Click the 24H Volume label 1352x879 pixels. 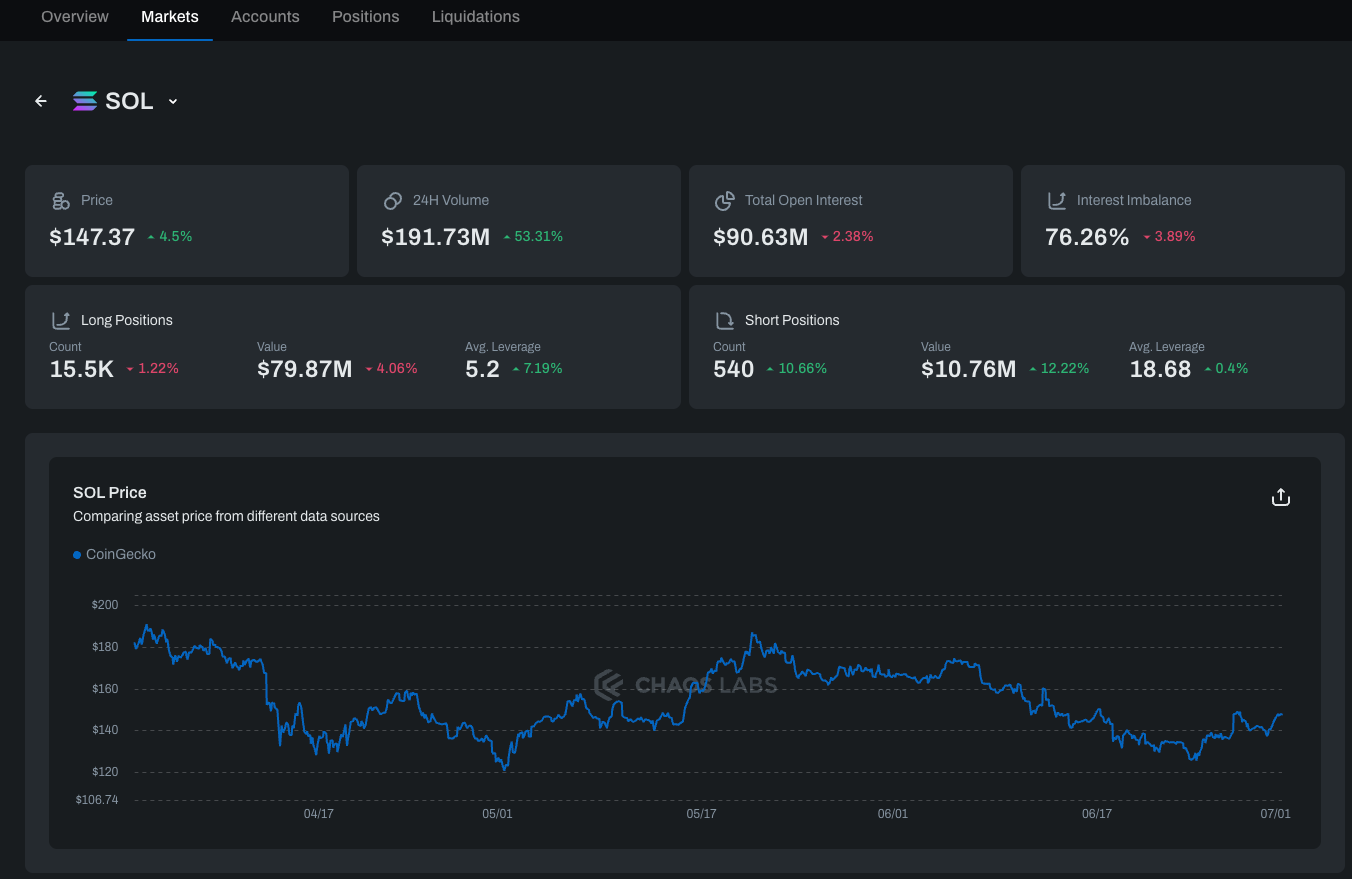pos(451,201)
